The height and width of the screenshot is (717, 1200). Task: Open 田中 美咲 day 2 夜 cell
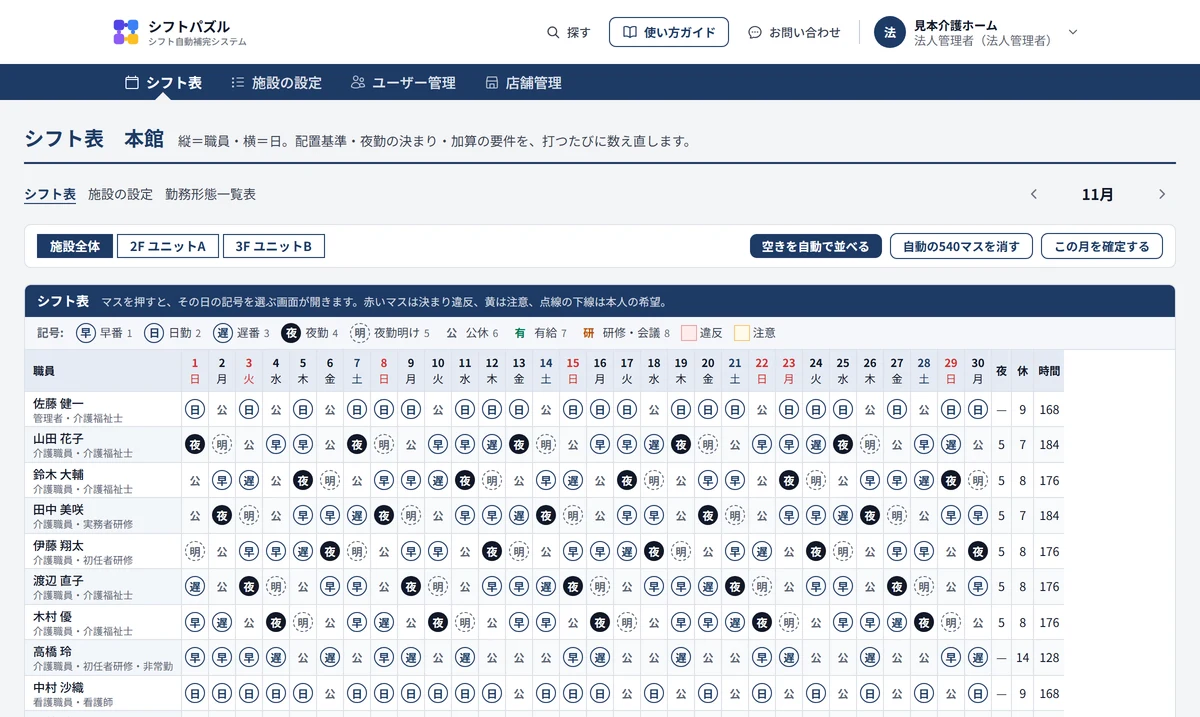pos(222,516)
